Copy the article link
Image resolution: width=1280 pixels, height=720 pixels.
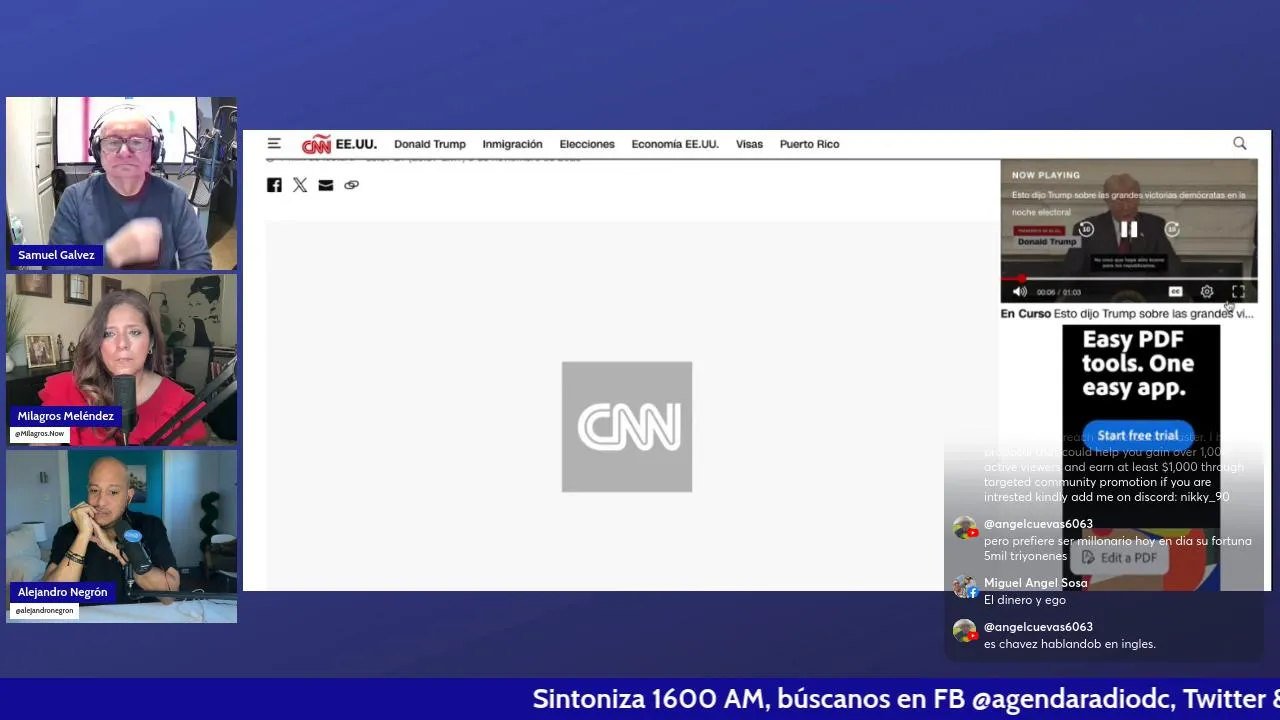click(x=351, y=185)
